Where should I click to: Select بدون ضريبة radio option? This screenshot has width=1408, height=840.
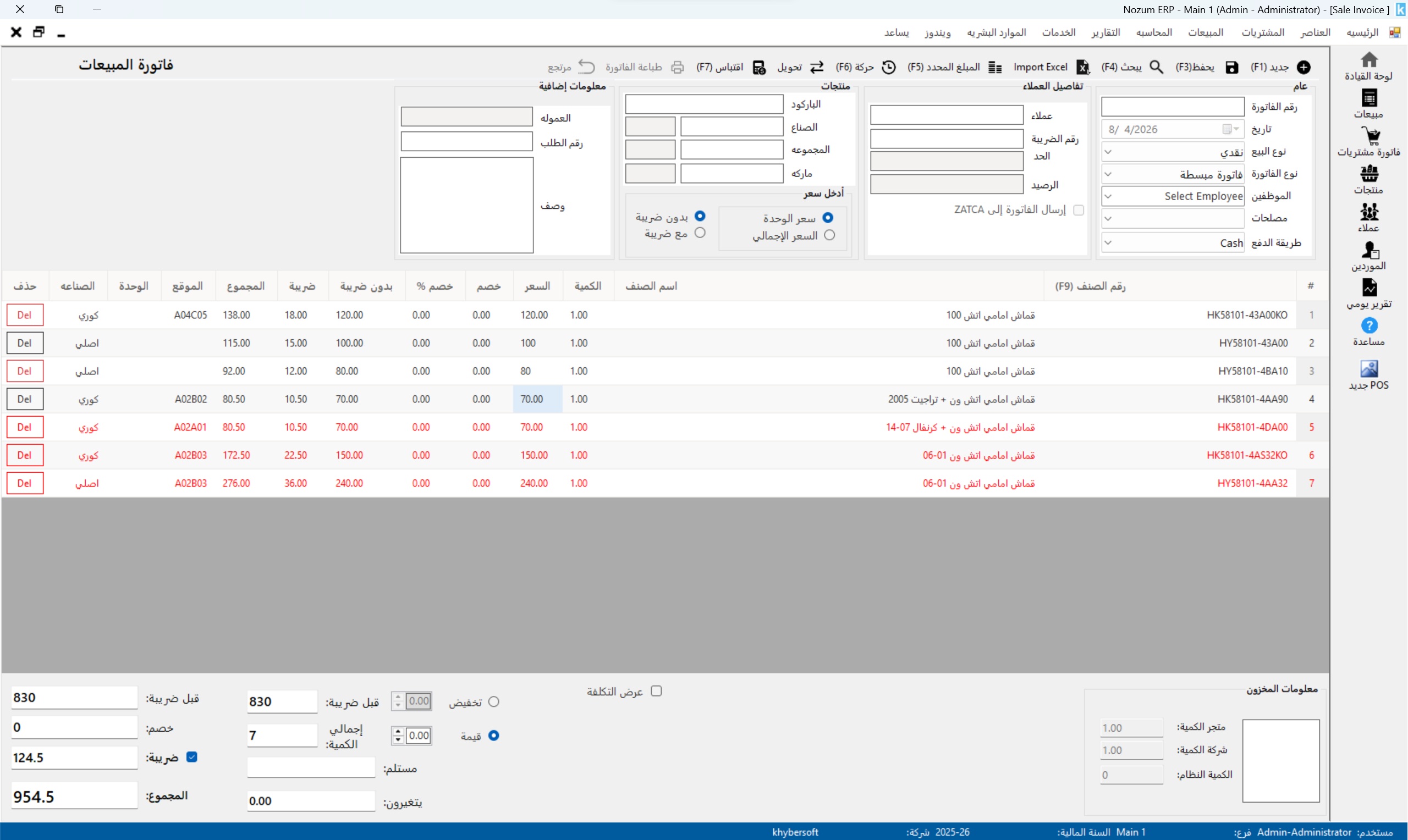tap(700, 216)
